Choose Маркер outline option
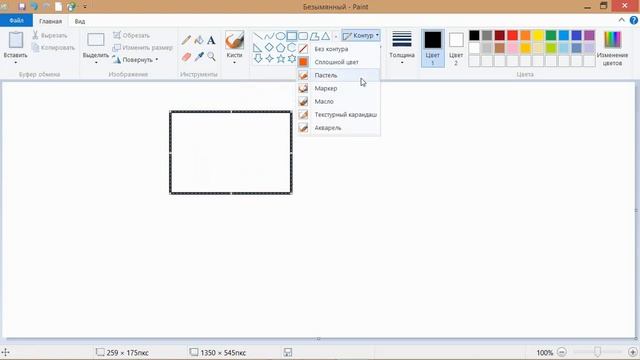640x360 pixels. tap(338, 88)
